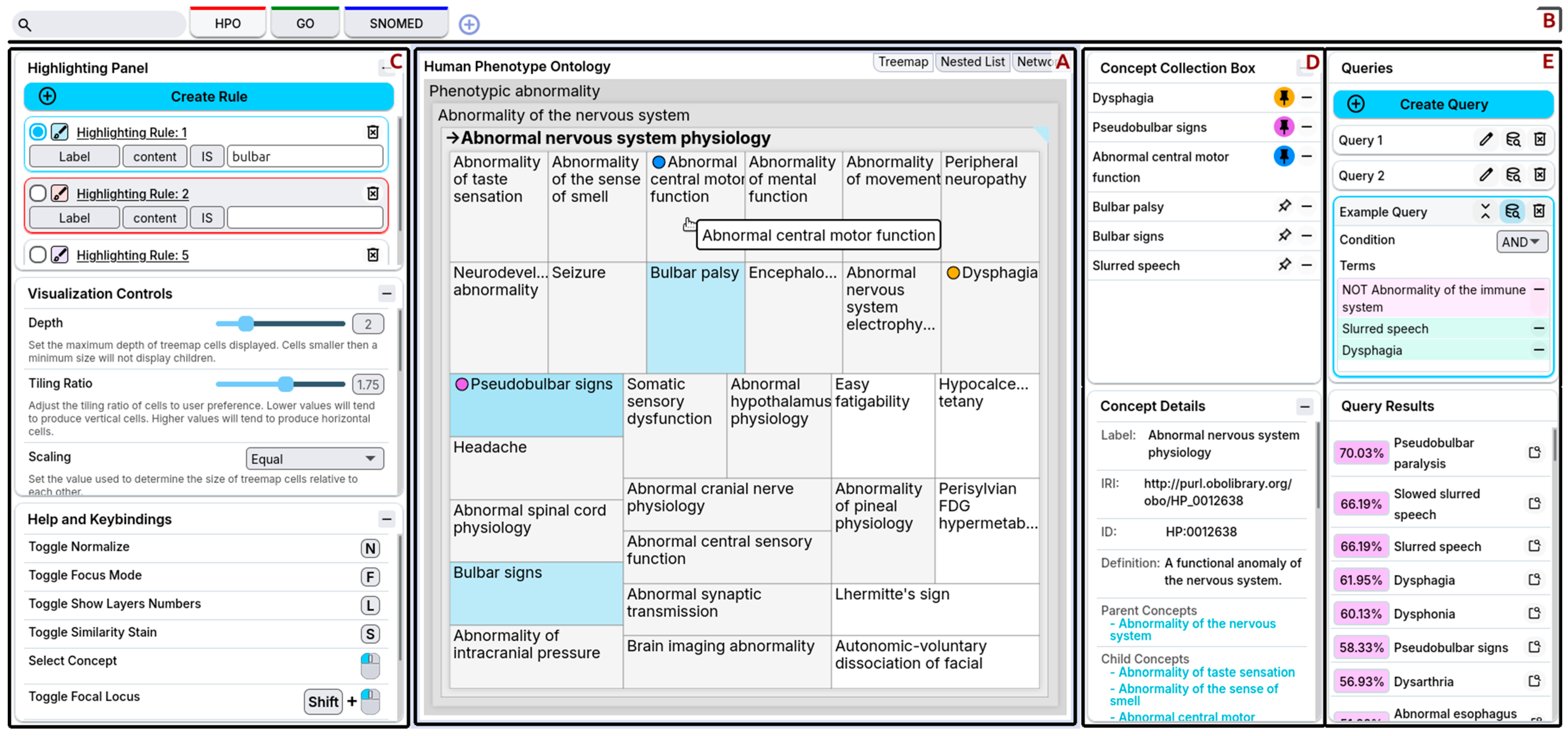Screen dimensions: 1568x736
Task: Click color edit icon of Highlighting Rule: 2
Action: tap(60, 193)
